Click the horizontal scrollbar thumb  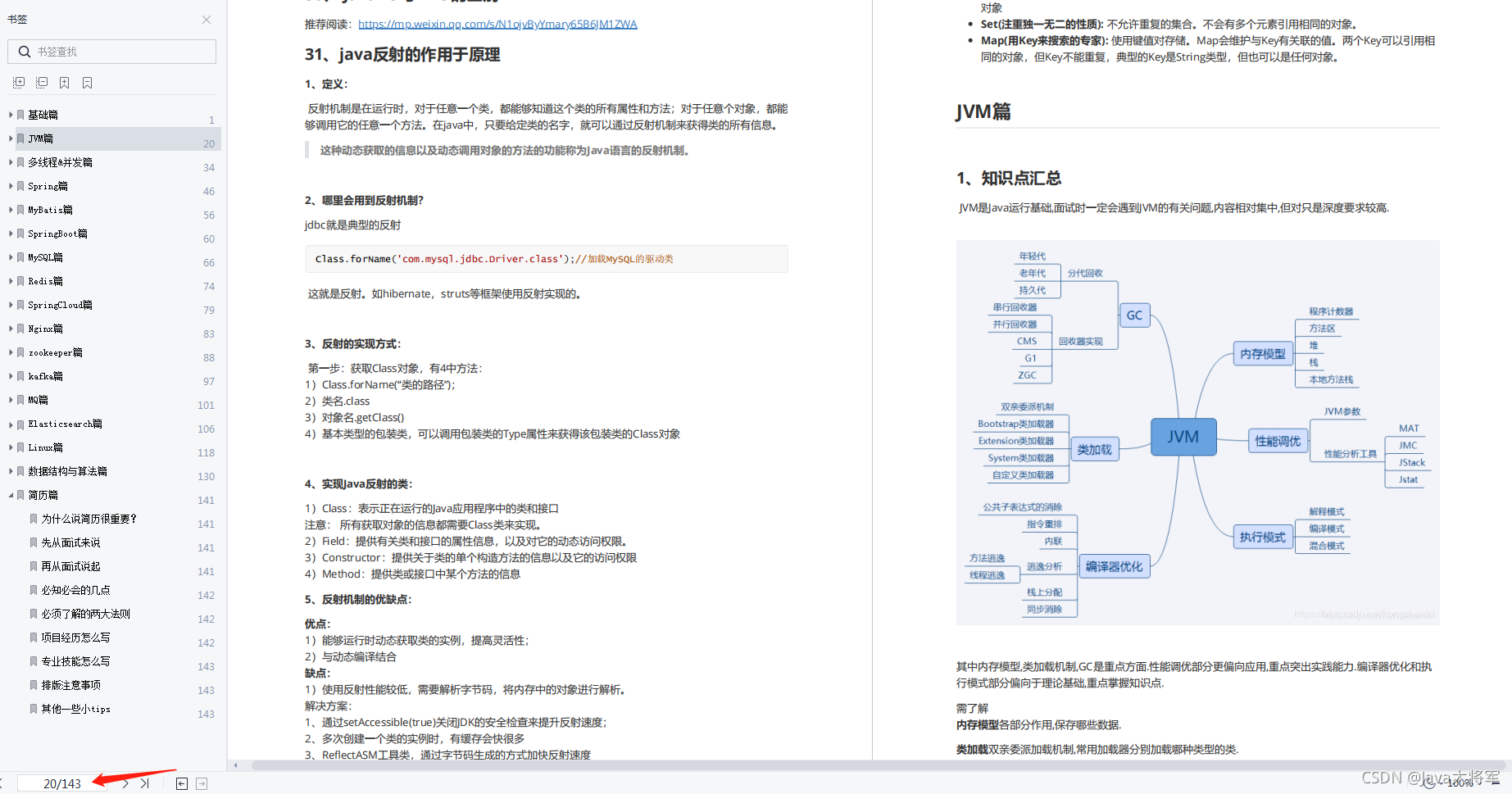pyautogui.click(x=877, y=765)
